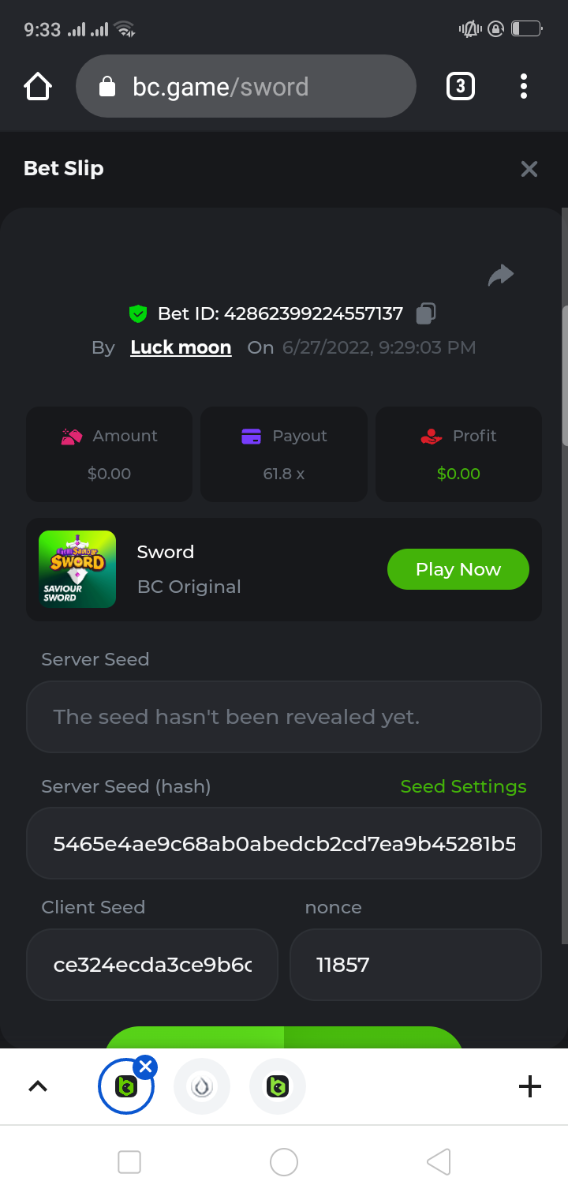Close the active BC.Game tab in group

point(145,1067)
